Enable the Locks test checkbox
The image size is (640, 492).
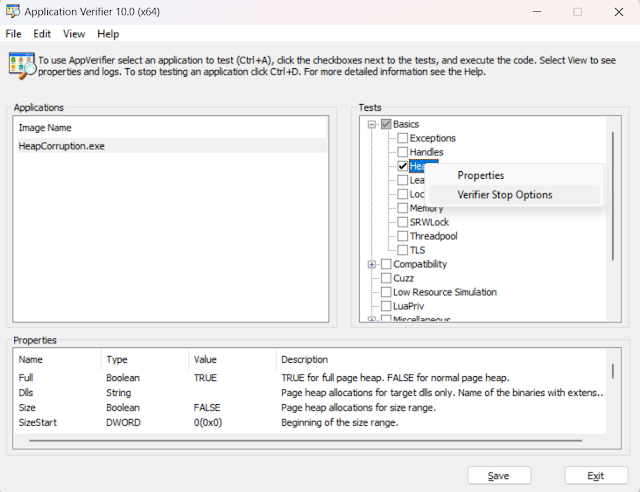coord(402,194)
